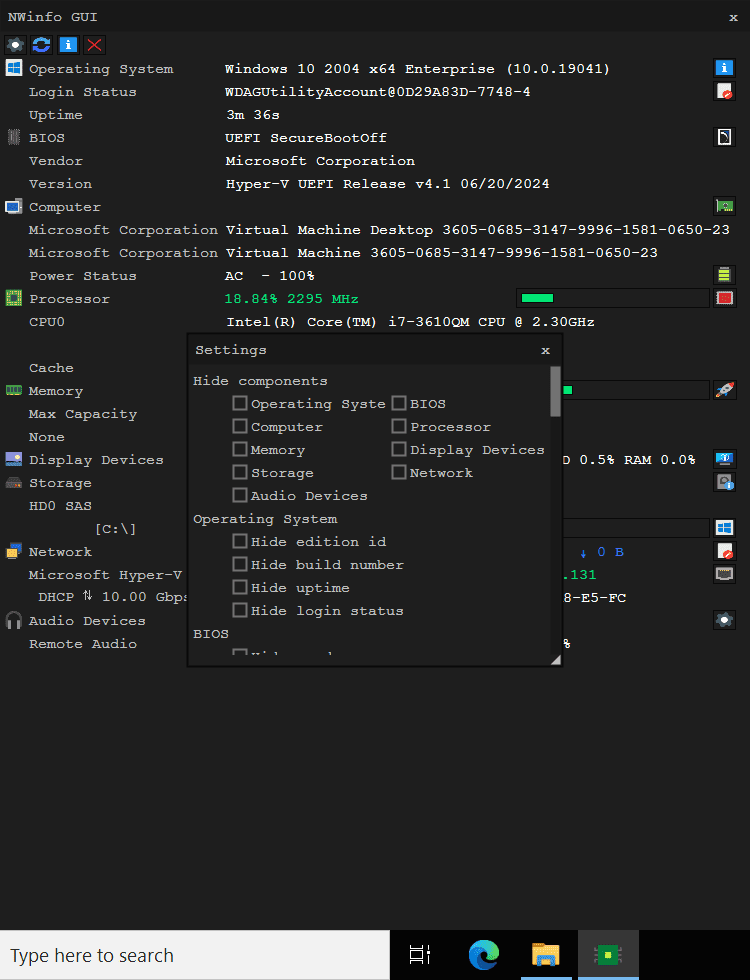Open settings via the gear toolbar icon

15,45
